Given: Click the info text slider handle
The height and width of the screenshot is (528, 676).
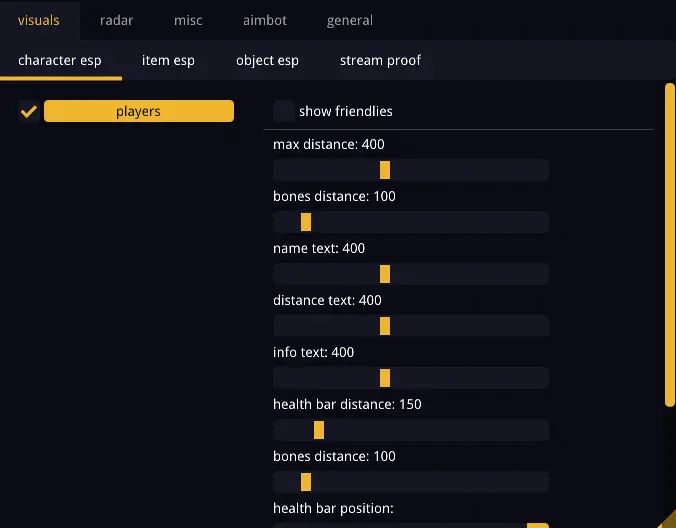Looking at the screenshot, I should (385, 378).
